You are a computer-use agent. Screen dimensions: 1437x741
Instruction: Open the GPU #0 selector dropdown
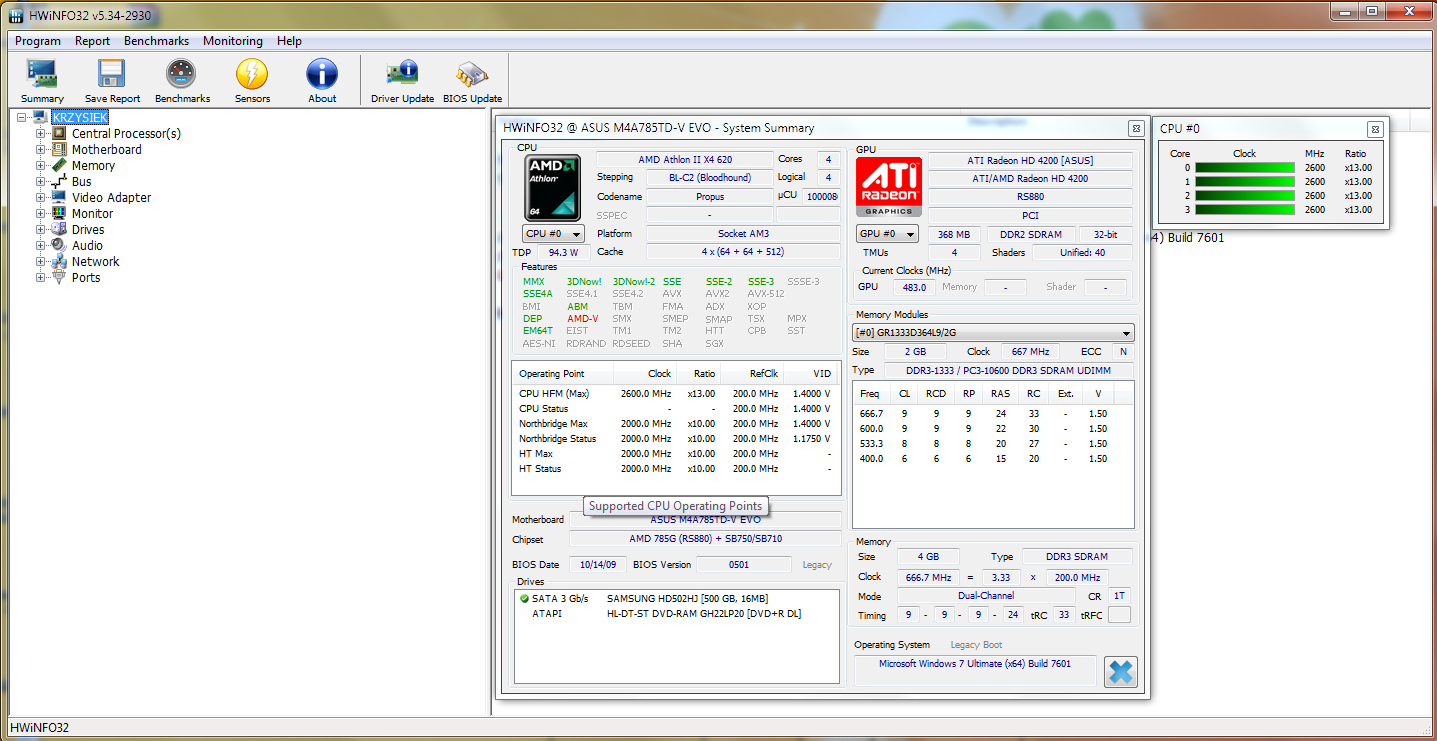pos(888,234)
